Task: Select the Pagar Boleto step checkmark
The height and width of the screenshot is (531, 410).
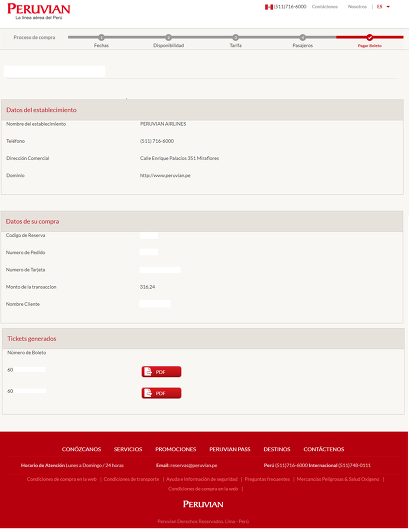Action: pos(370,37)
